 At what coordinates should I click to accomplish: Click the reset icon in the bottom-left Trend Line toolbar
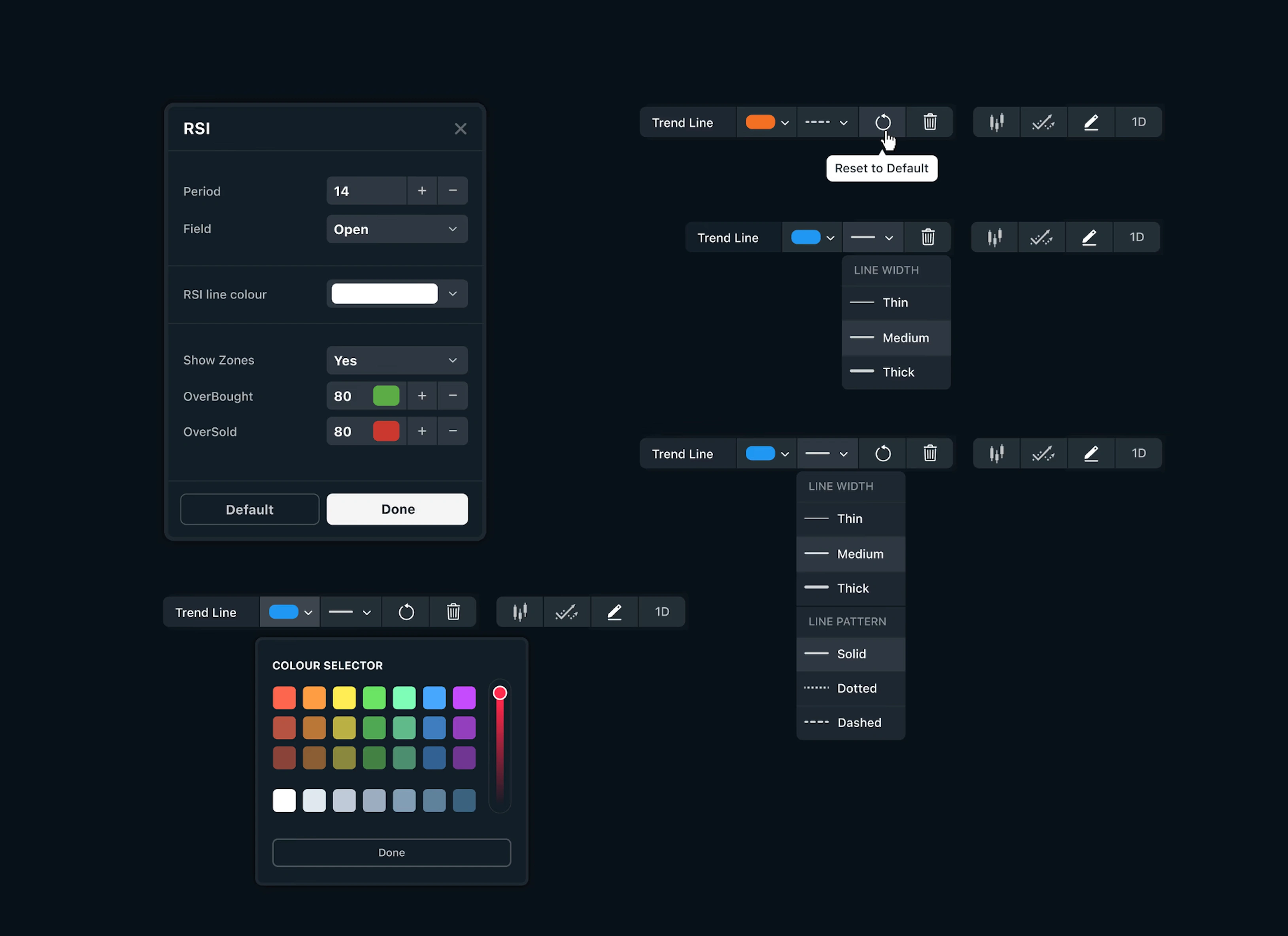click(406, 612)
